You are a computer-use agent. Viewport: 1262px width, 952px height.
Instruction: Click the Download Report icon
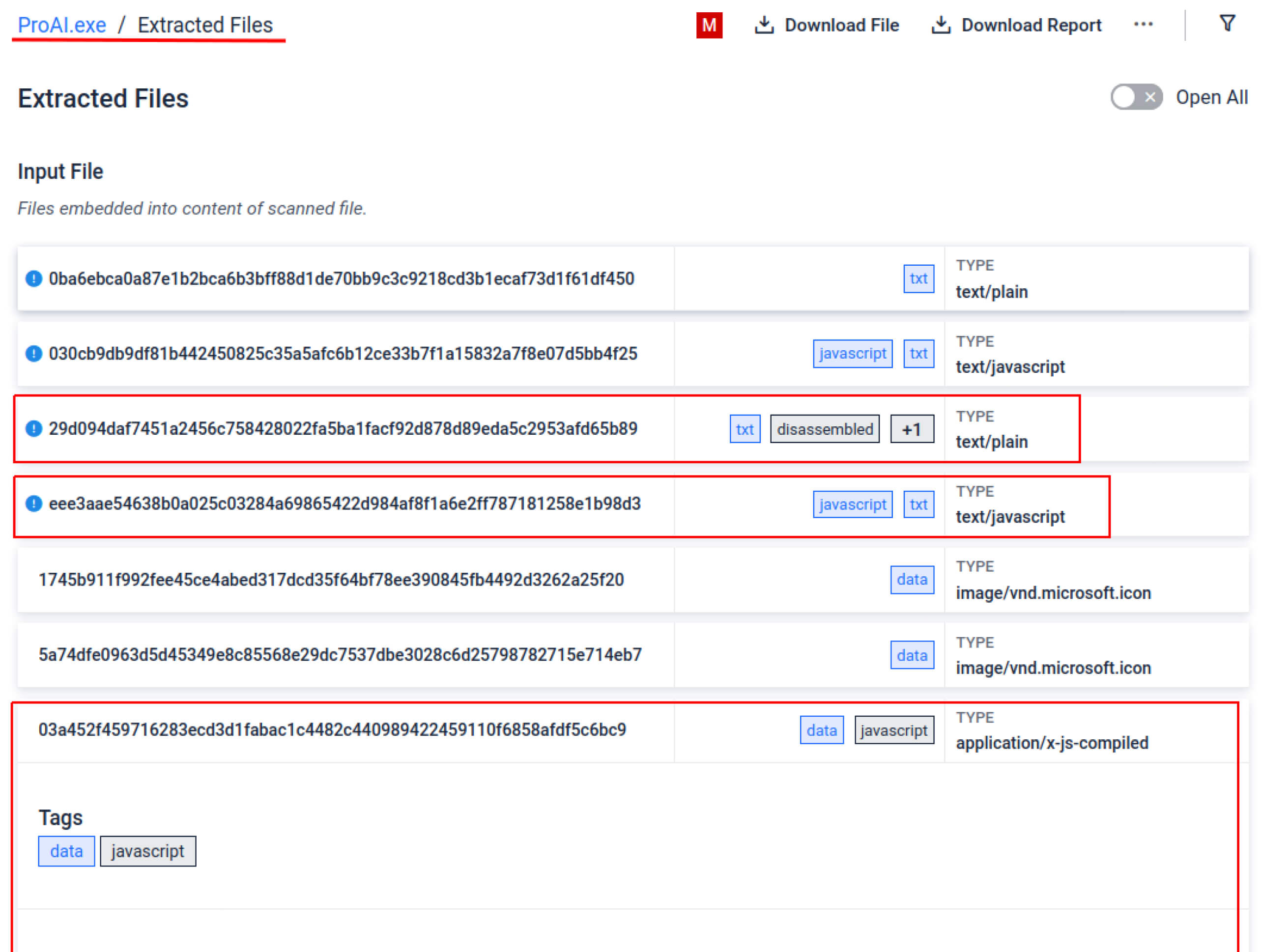pyautogui.click(x=941, y=25)
